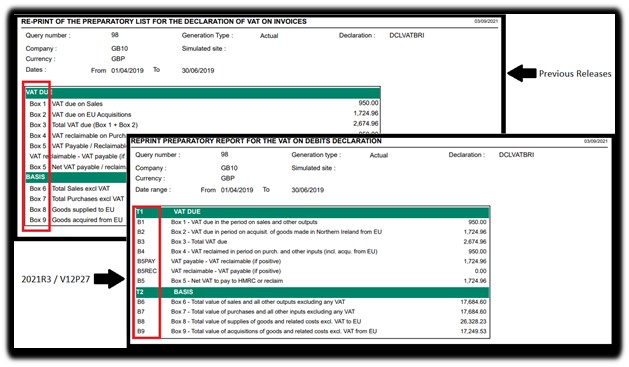
Task: Click DCLVATBRI declaration value in new report
Action: 516,155
